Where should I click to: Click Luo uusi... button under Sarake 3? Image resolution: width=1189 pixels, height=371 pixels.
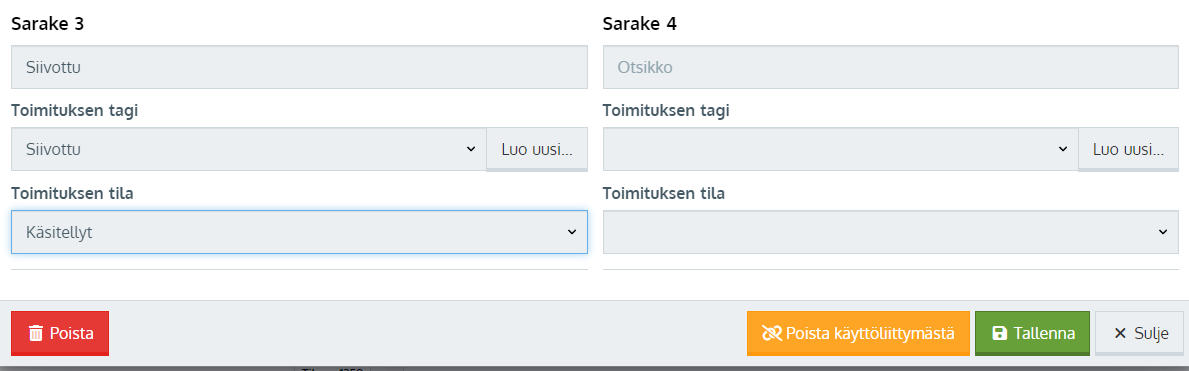pyautogui.click(x=537, y=149)
